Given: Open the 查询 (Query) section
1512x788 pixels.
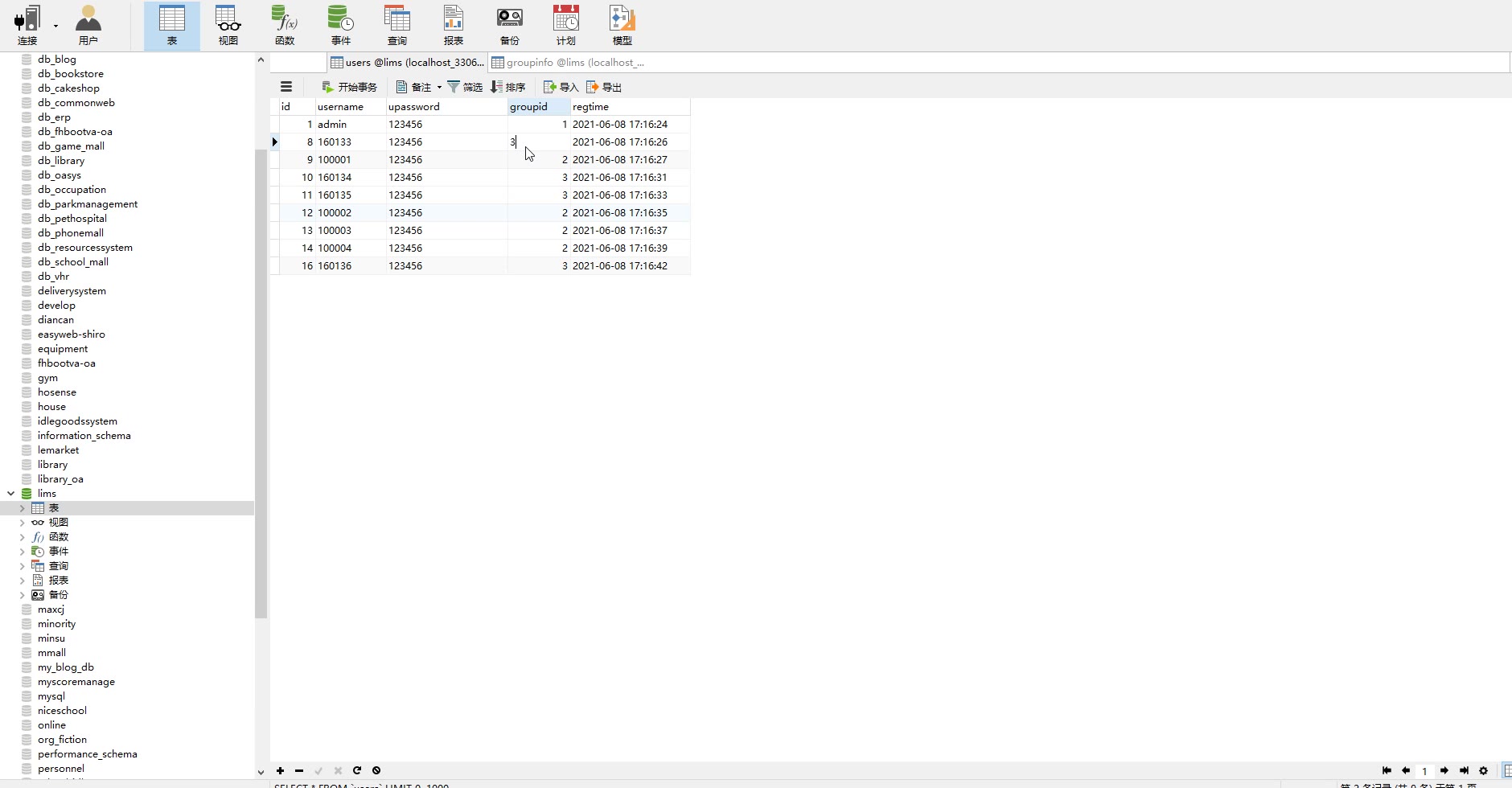Looking at the screenshot, I should click(x=397, y=25).
